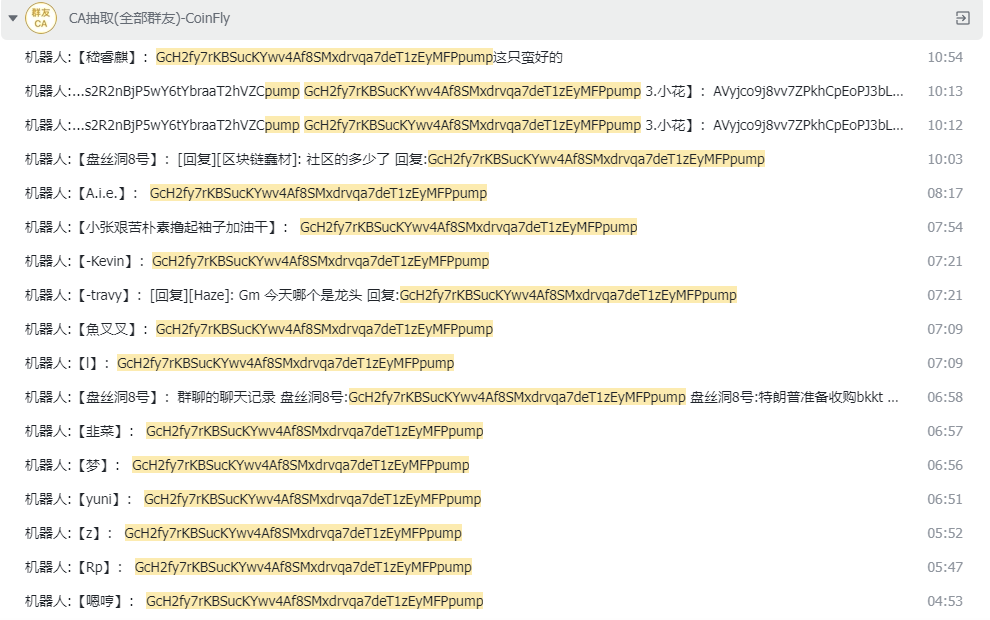Open the chat via the enter-conversation icon

click(962, 18)
